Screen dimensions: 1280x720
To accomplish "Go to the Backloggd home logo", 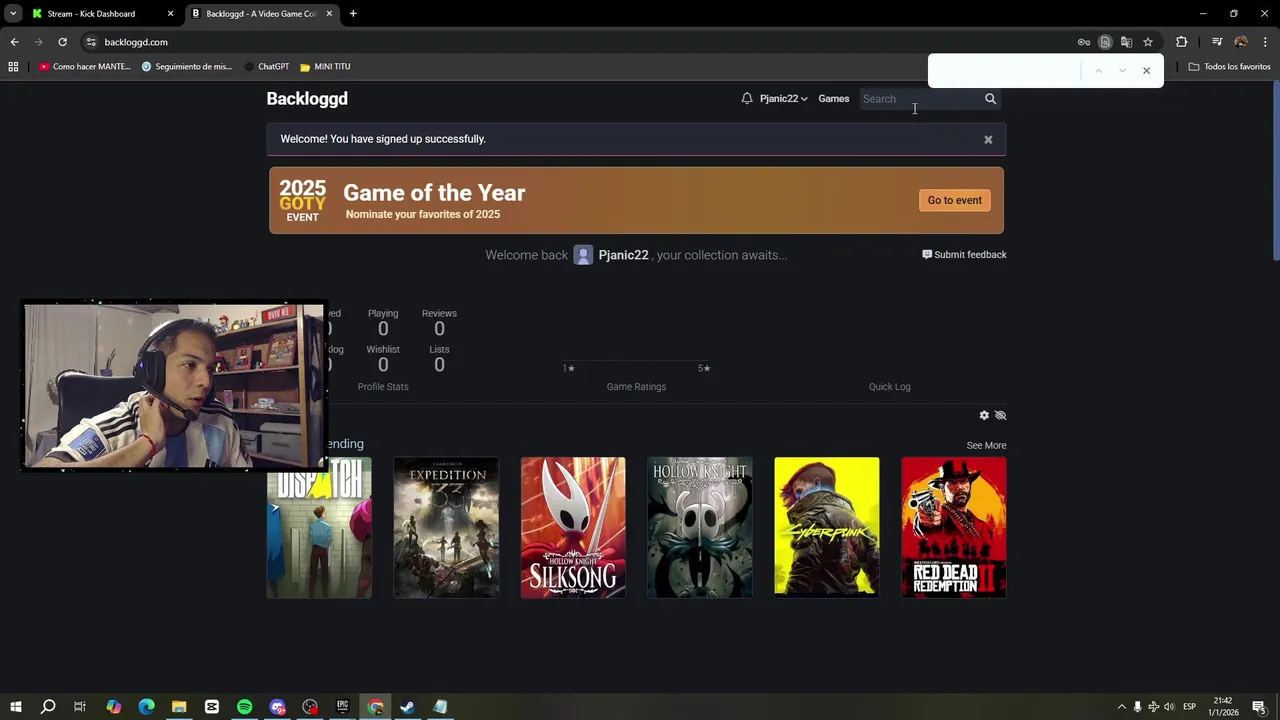I will (307, 98).
